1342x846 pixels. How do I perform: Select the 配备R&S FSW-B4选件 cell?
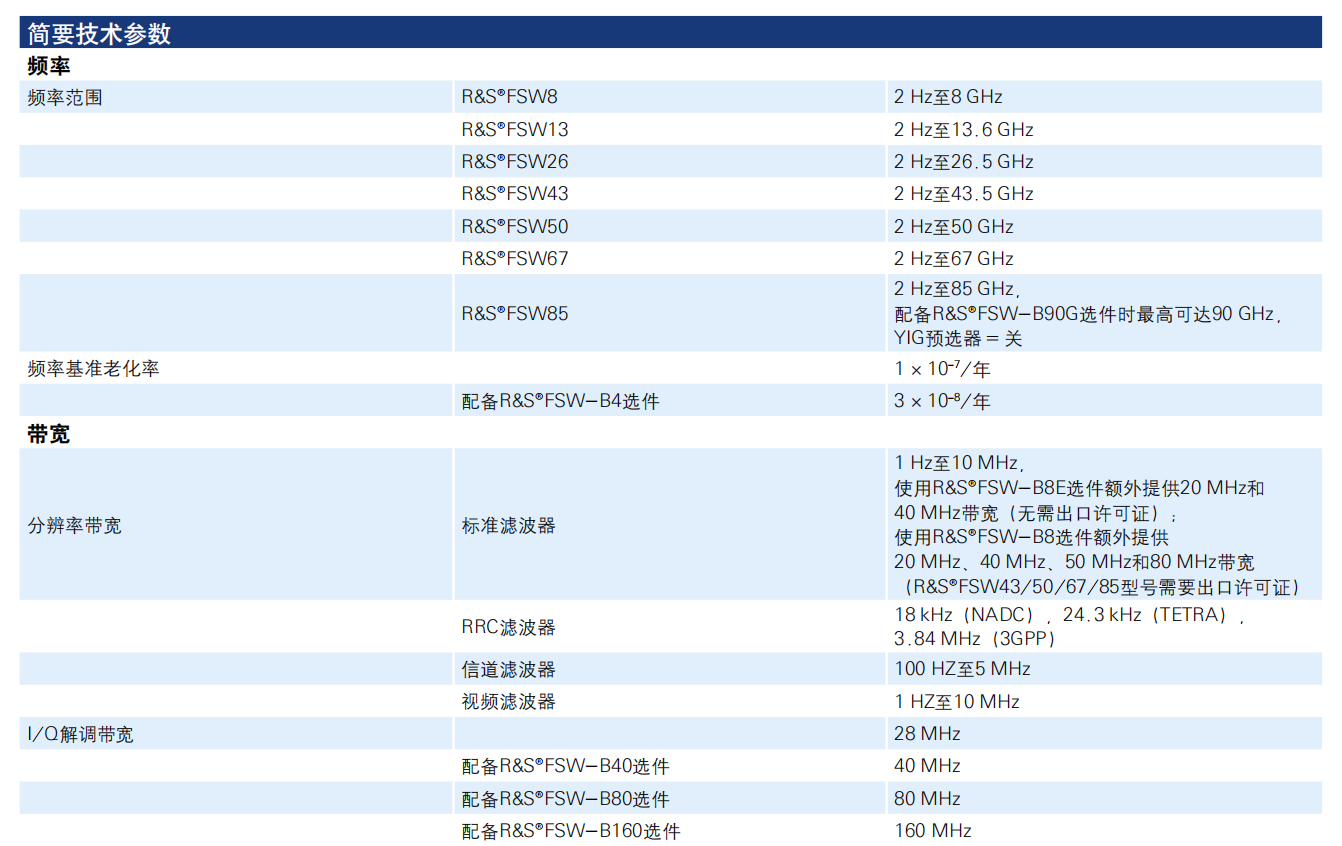[x=560, y=402]
